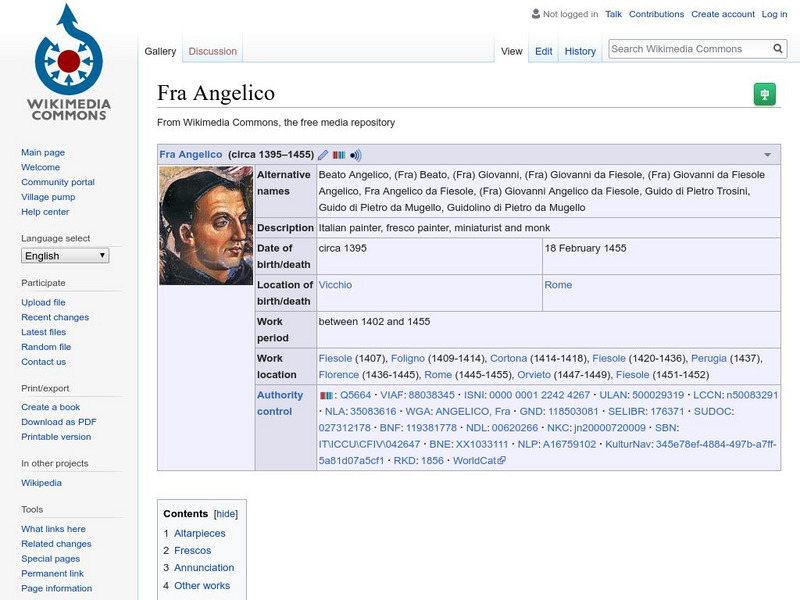
Task: Open the Authority control link
Action: click(280, 403)
